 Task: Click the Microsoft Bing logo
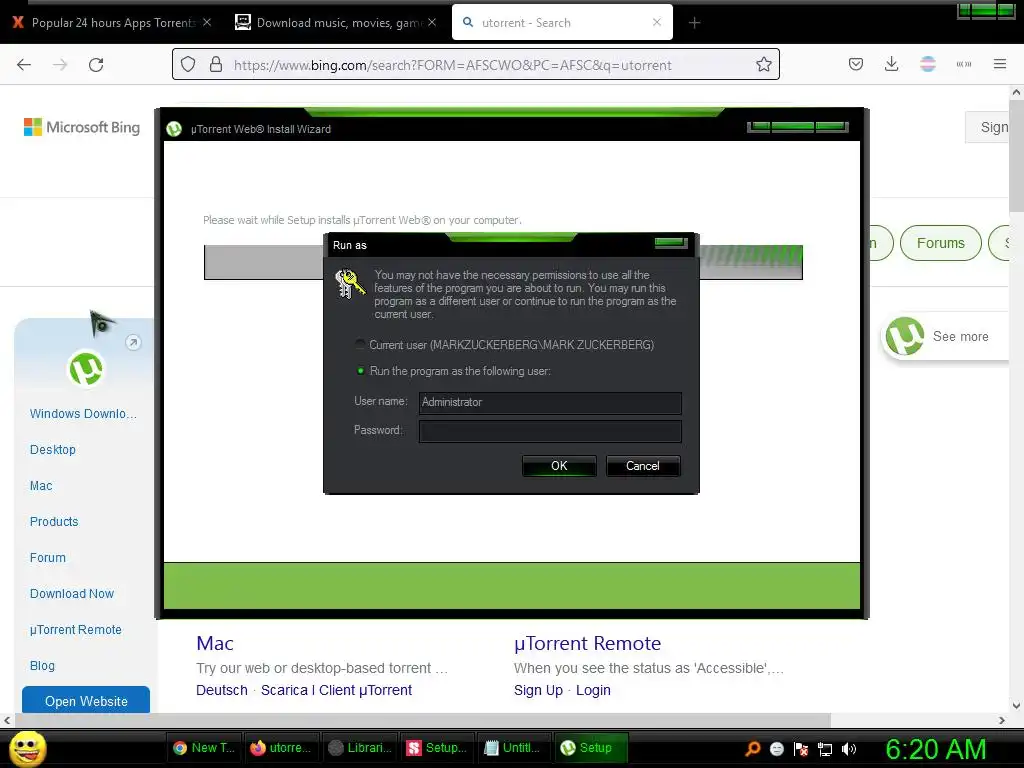(82, 127)
